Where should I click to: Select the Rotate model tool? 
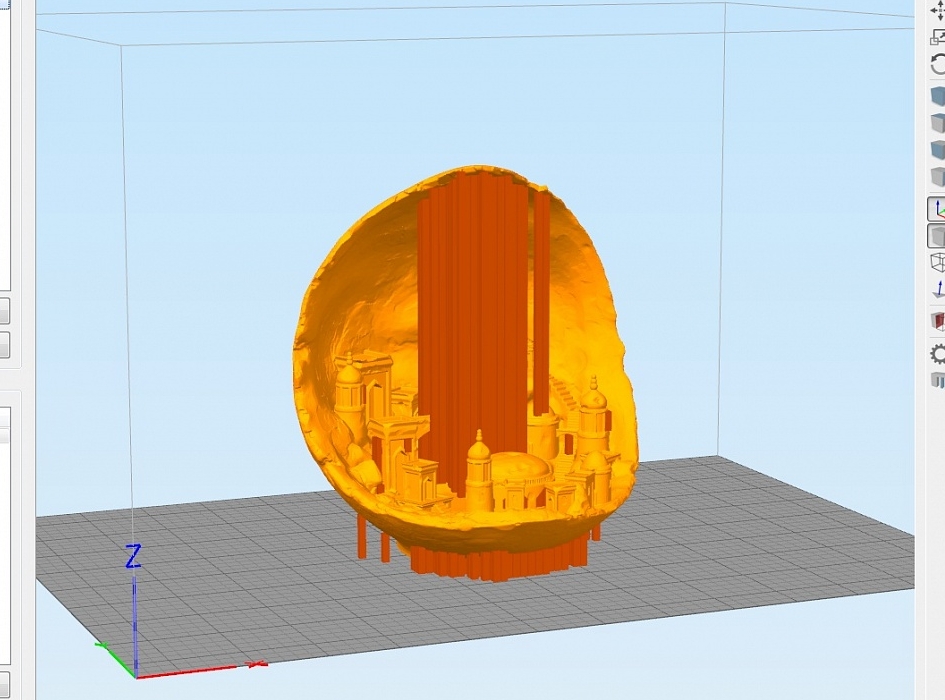pos(938,65)
